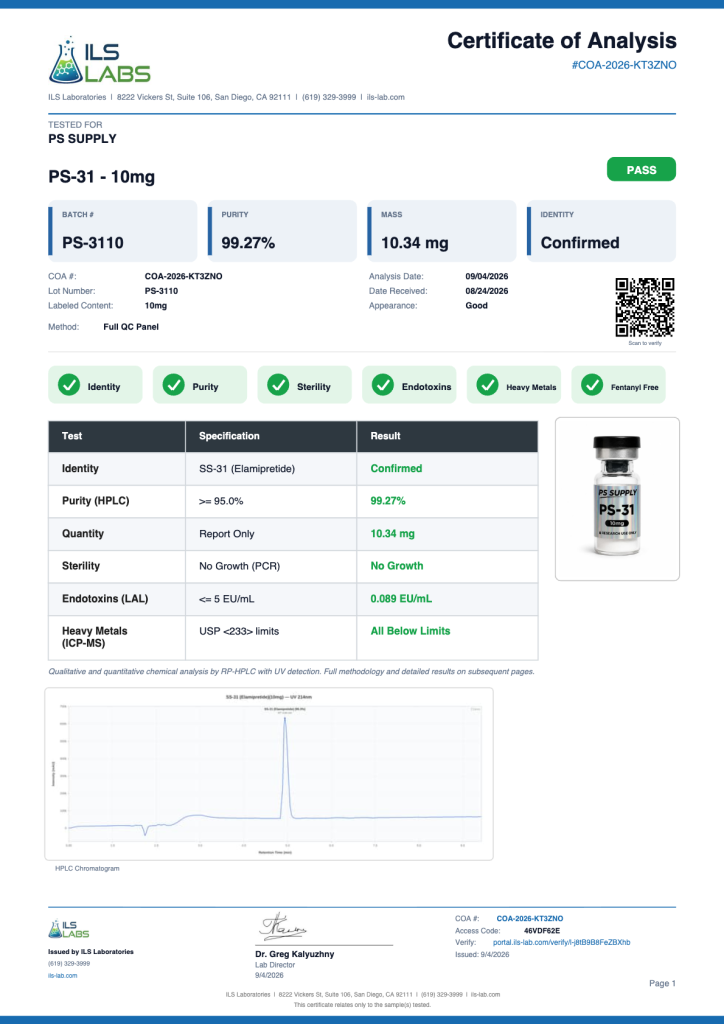Click the Test column header
724x1024 pixels.
click(117, 436)
